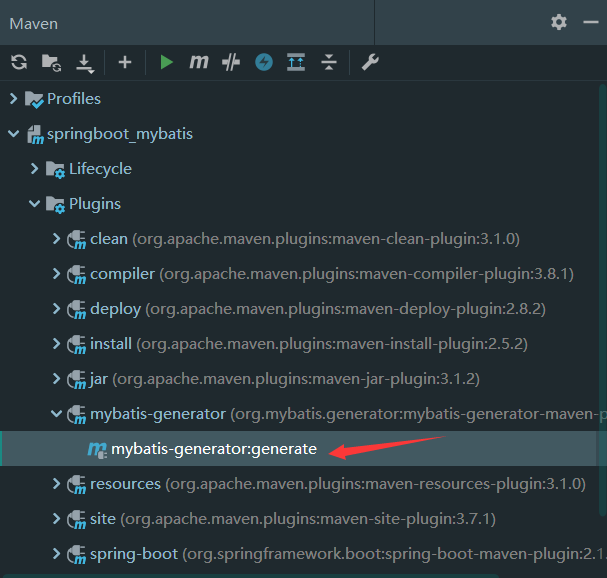
Task: Click the Reload All Maven Projects icon
Action: point(19,62)
